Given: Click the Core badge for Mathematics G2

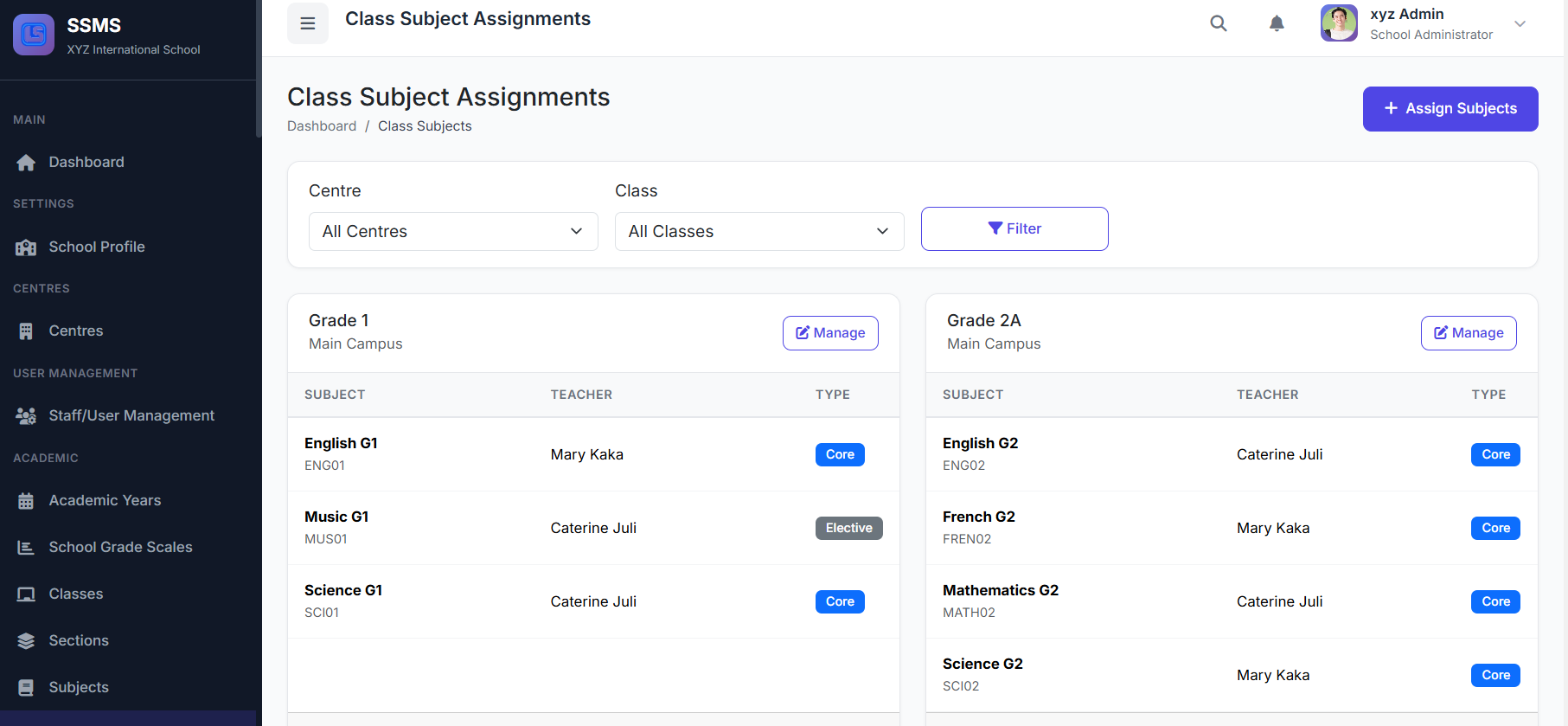Looking at the screenshot, I should click(x=1495, y=601).
